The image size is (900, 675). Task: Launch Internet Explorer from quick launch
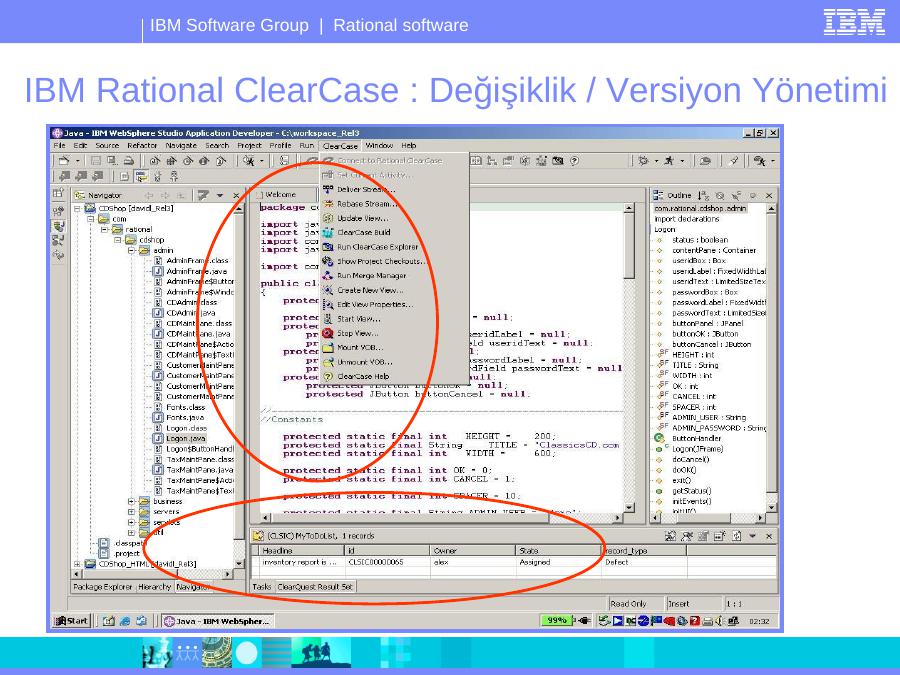[125, 620]
